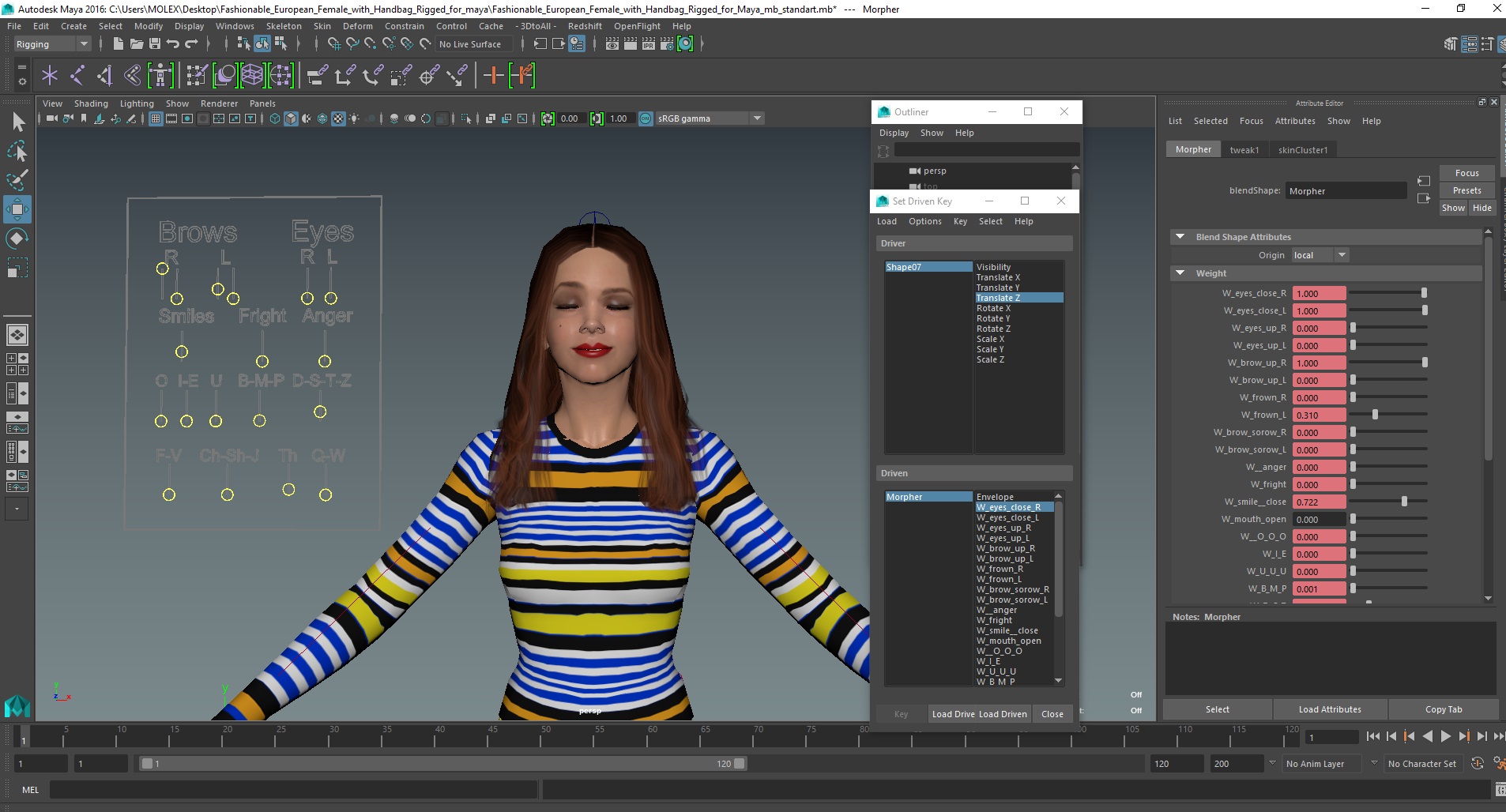
Task: Click the Load Driven button
Action: click(x=1003, y=714)
